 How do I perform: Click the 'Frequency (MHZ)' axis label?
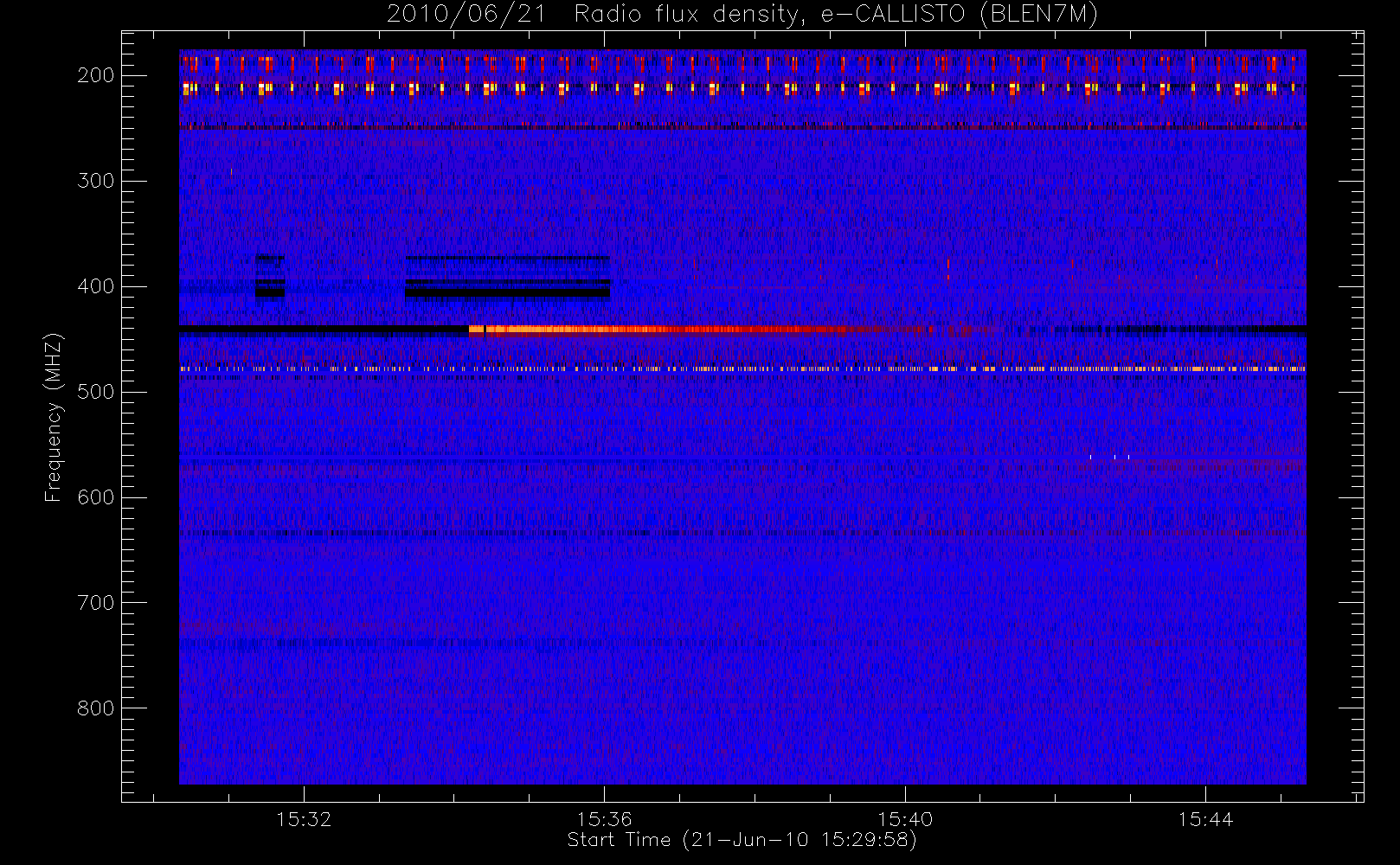[x=54, y=417]
